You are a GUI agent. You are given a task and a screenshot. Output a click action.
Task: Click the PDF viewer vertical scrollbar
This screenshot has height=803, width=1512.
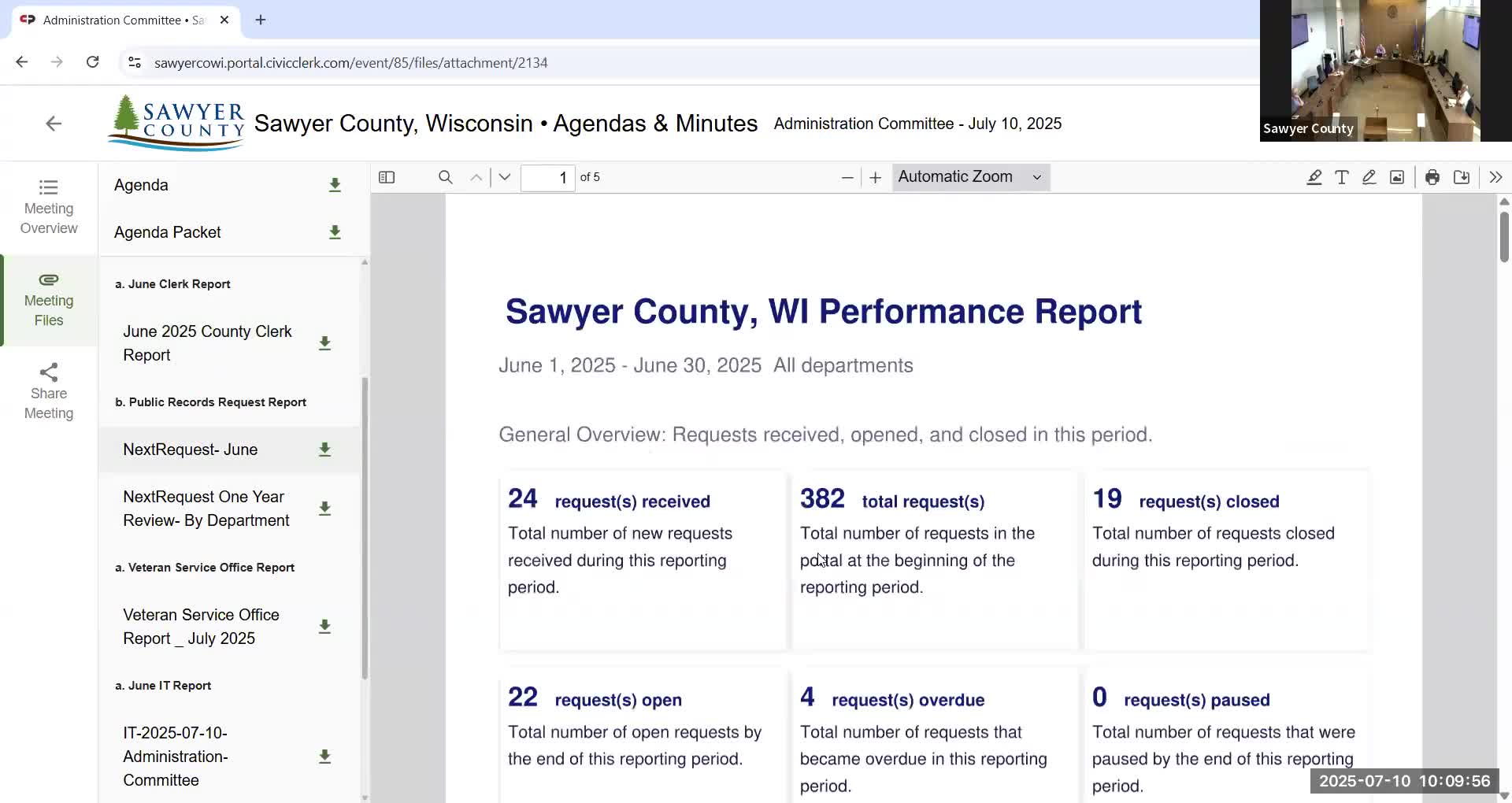point(1504,236)
